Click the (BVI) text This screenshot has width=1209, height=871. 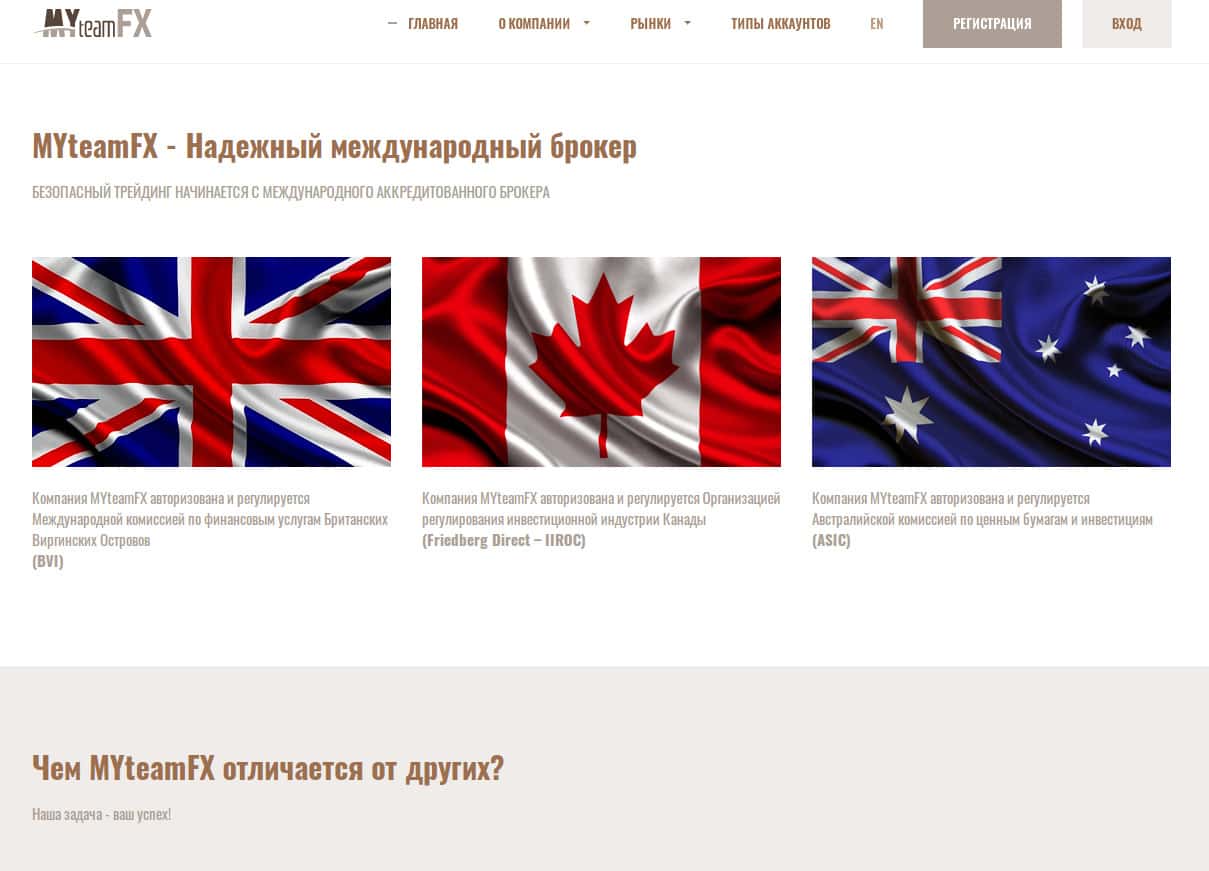click(x=48, y=561)
